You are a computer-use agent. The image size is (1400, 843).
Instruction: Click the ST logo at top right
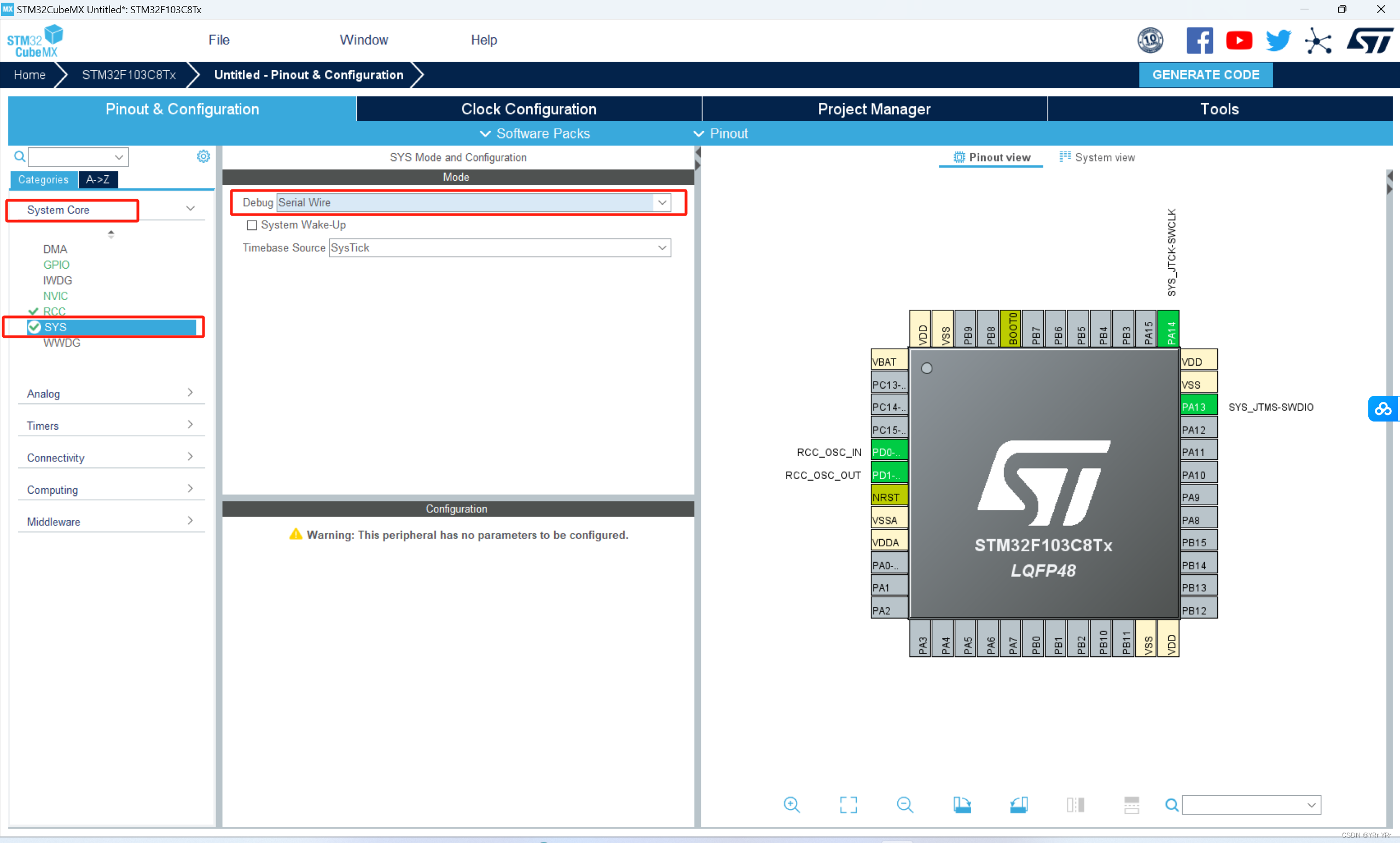(1369, 41)
